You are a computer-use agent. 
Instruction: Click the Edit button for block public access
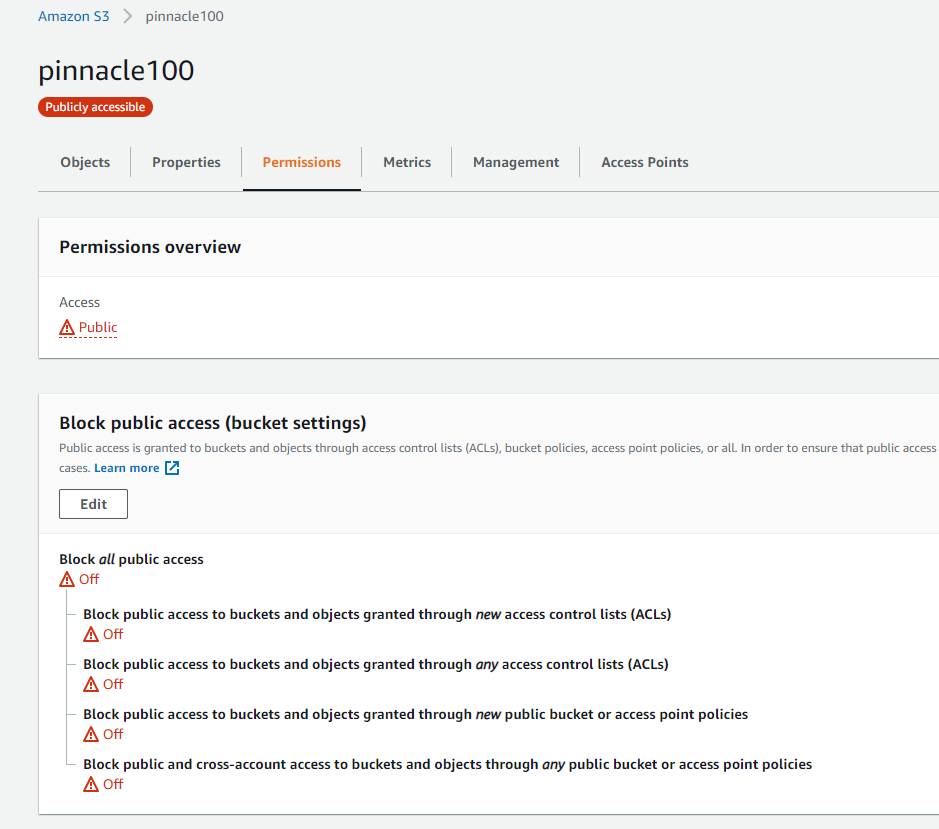93,504
